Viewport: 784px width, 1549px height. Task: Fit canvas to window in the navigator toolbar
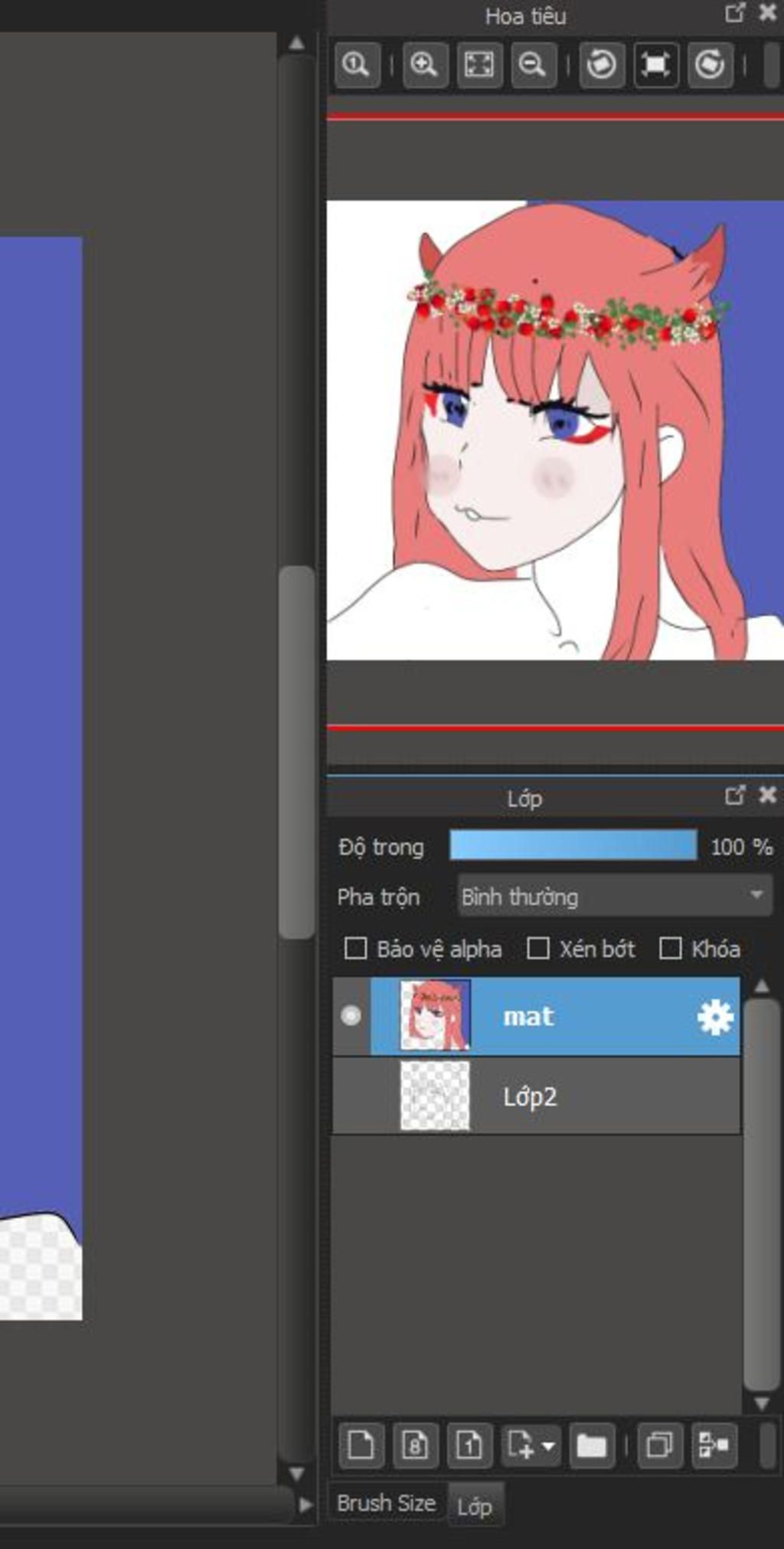(479, 64)
